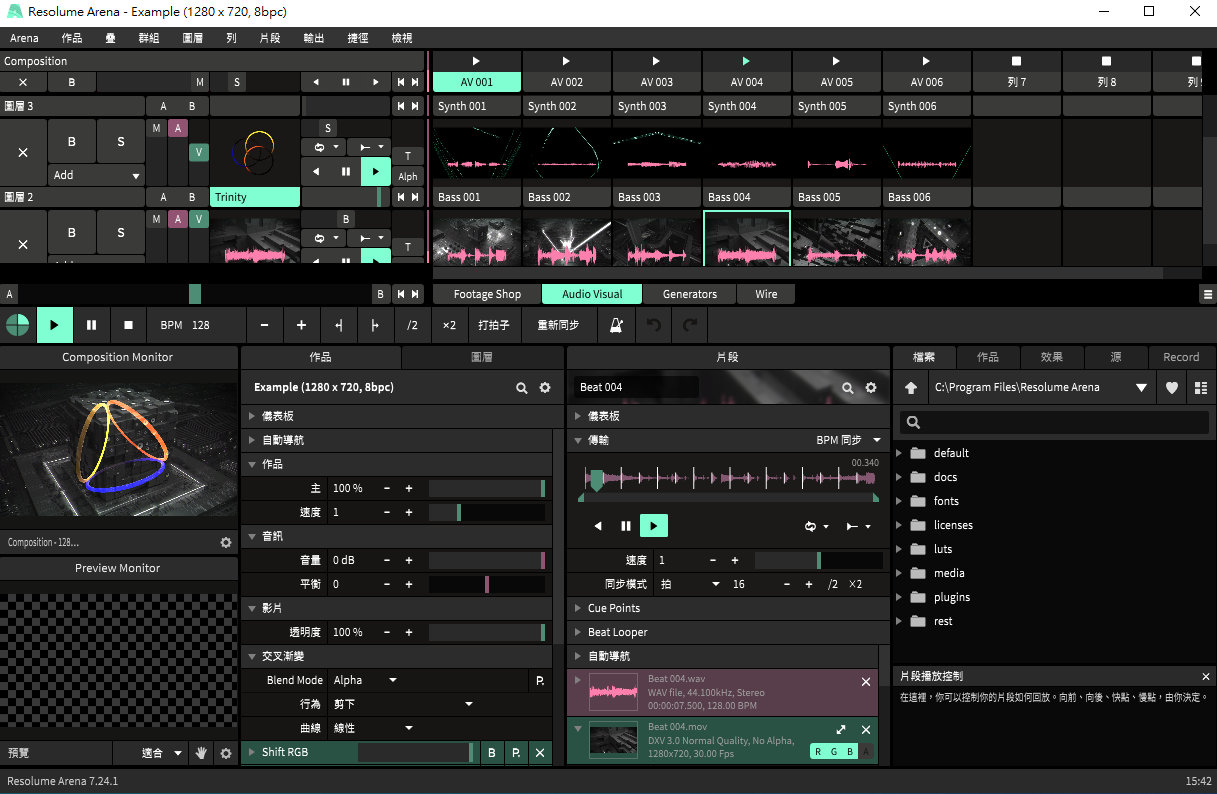Open the 片段 menu in the menu bar
The image size is (1217, 794).
click(x=270, y=38)
